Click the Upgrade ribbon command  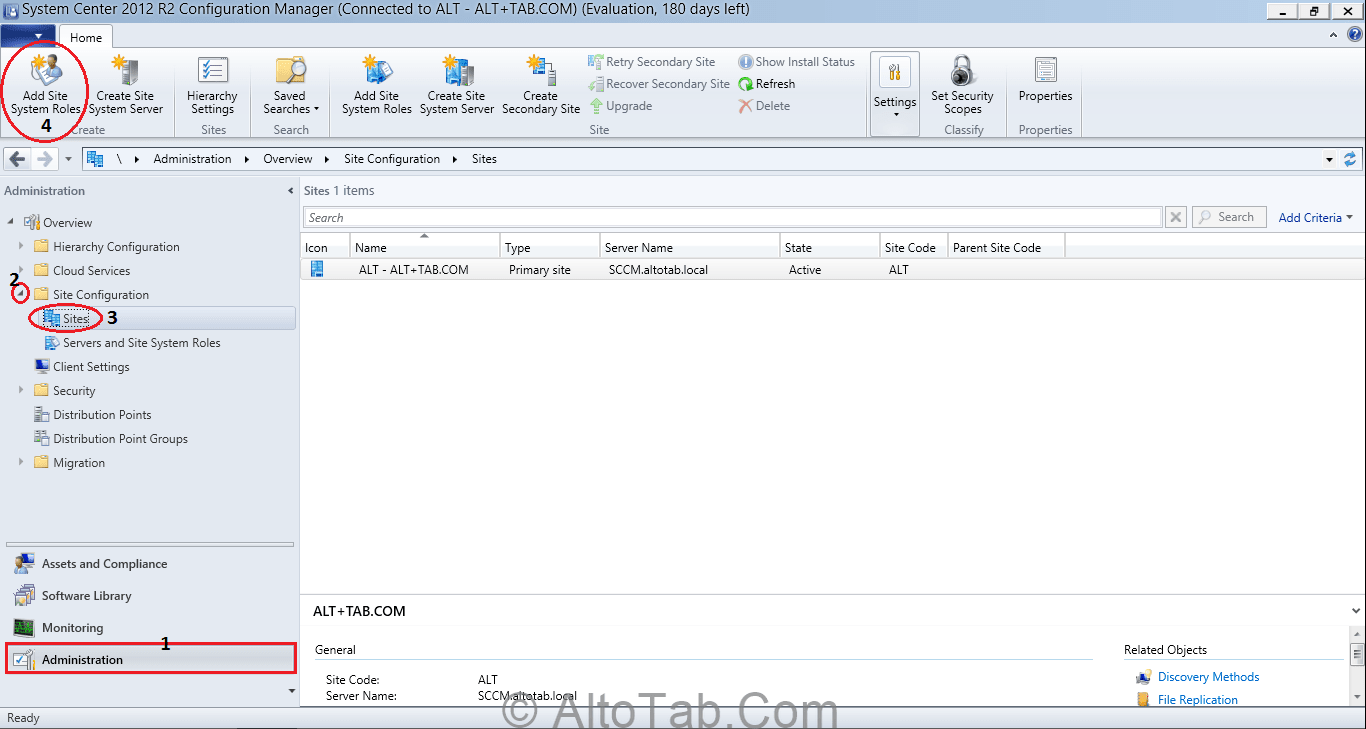click(x=620, y=106)
